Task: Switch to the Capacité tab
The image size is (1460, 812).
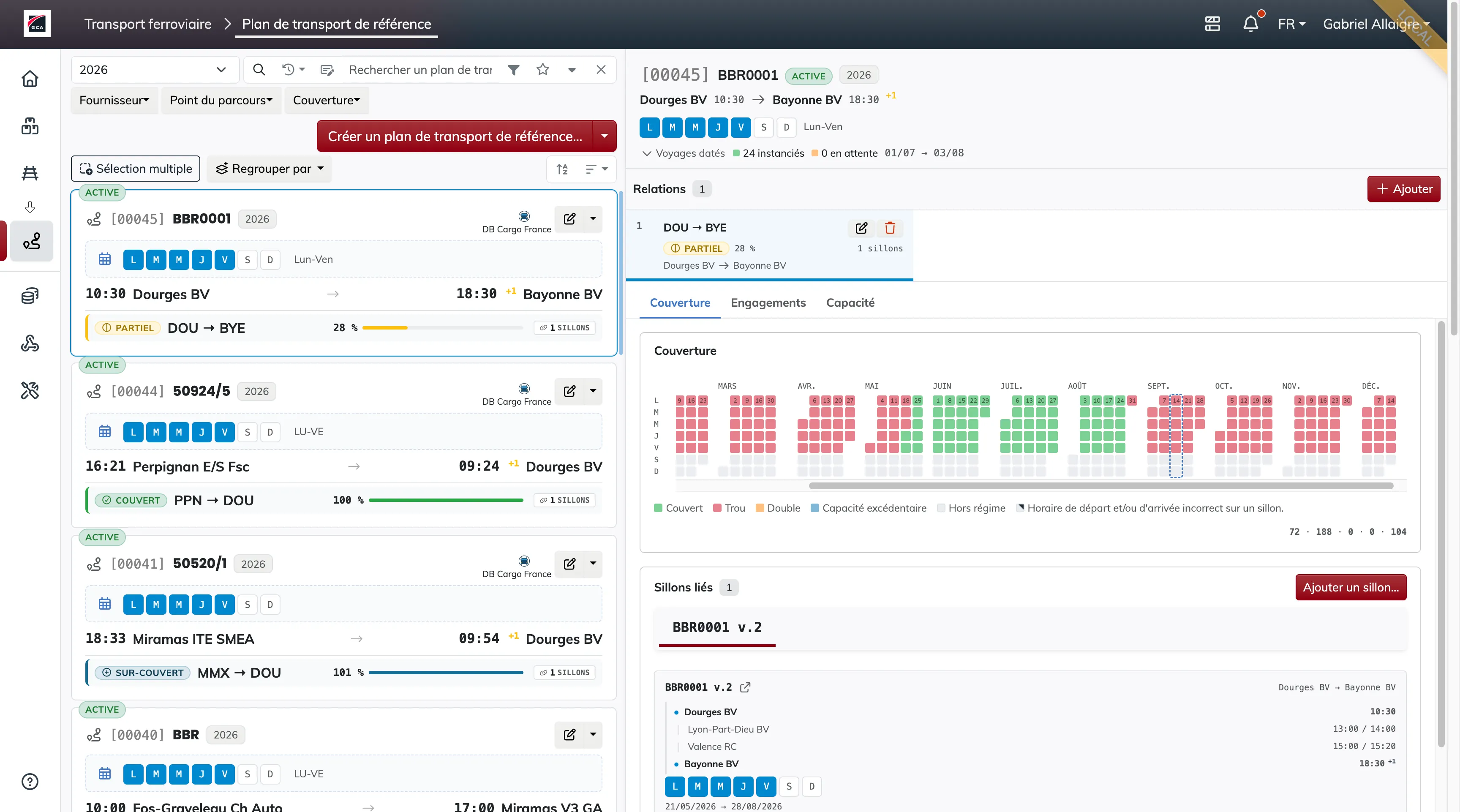Action: [x=850, y=302]
